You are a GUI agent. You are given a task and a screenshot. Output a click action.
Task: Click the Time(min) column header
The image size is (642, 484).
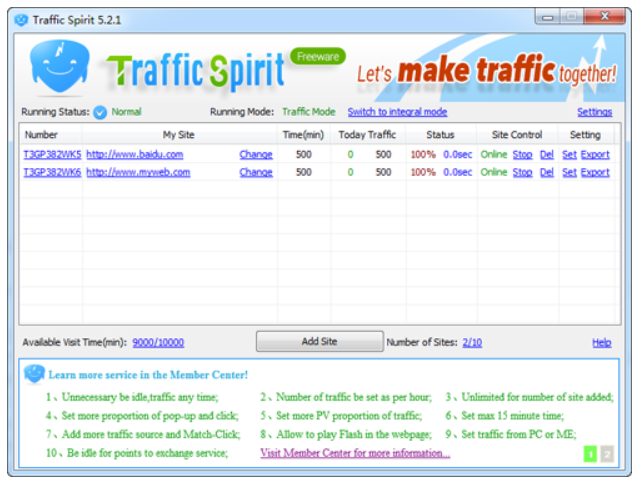[303, 135]
